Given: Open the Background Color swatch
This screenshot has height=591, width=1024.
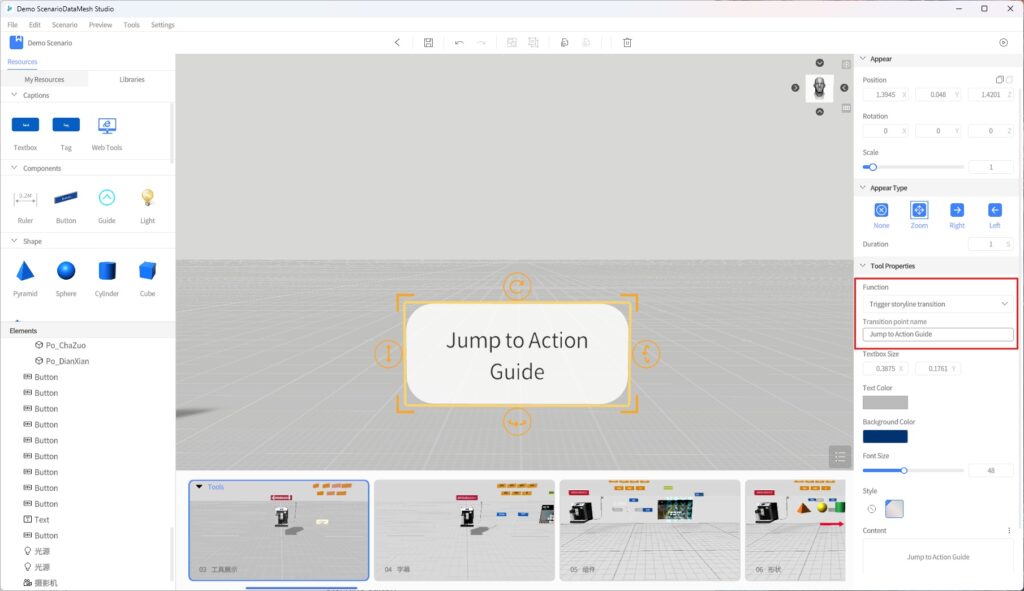Looking at the screenshot, I should pyautogui.click(x=885, y=436).
